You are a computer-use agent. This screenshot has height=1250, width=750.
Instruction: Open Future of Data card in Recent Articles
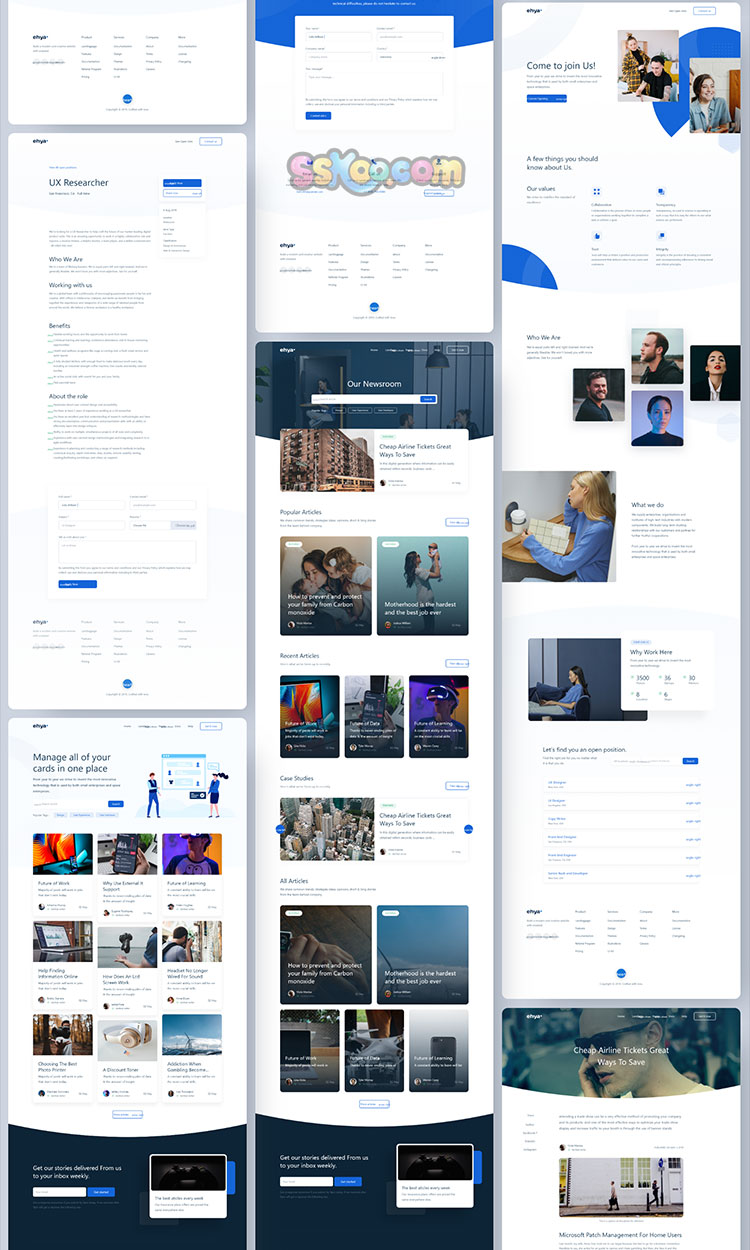click(x=374, y=715)
